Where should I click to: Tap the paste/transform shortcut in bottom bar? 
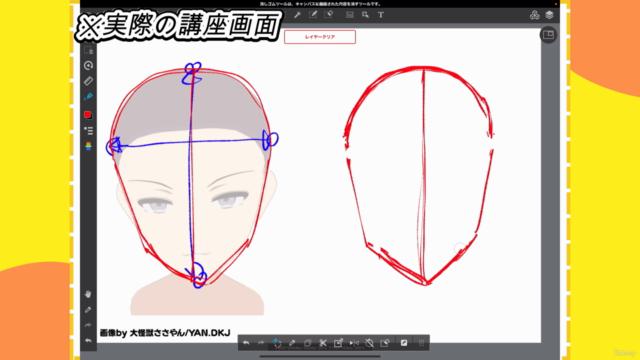tap(338, 343)
